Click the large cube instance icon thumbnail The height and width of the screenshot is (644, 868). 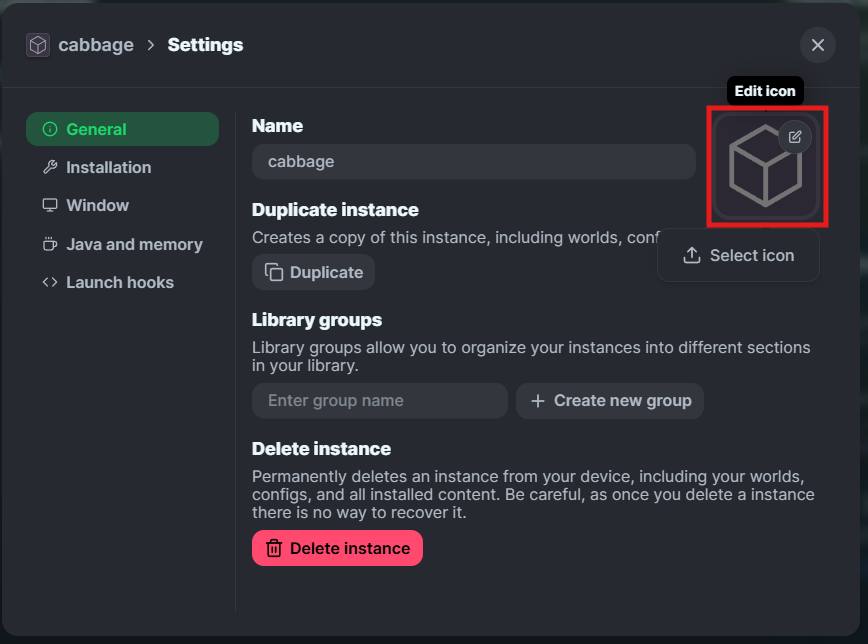pyautogui.click(x=766, y=166)
